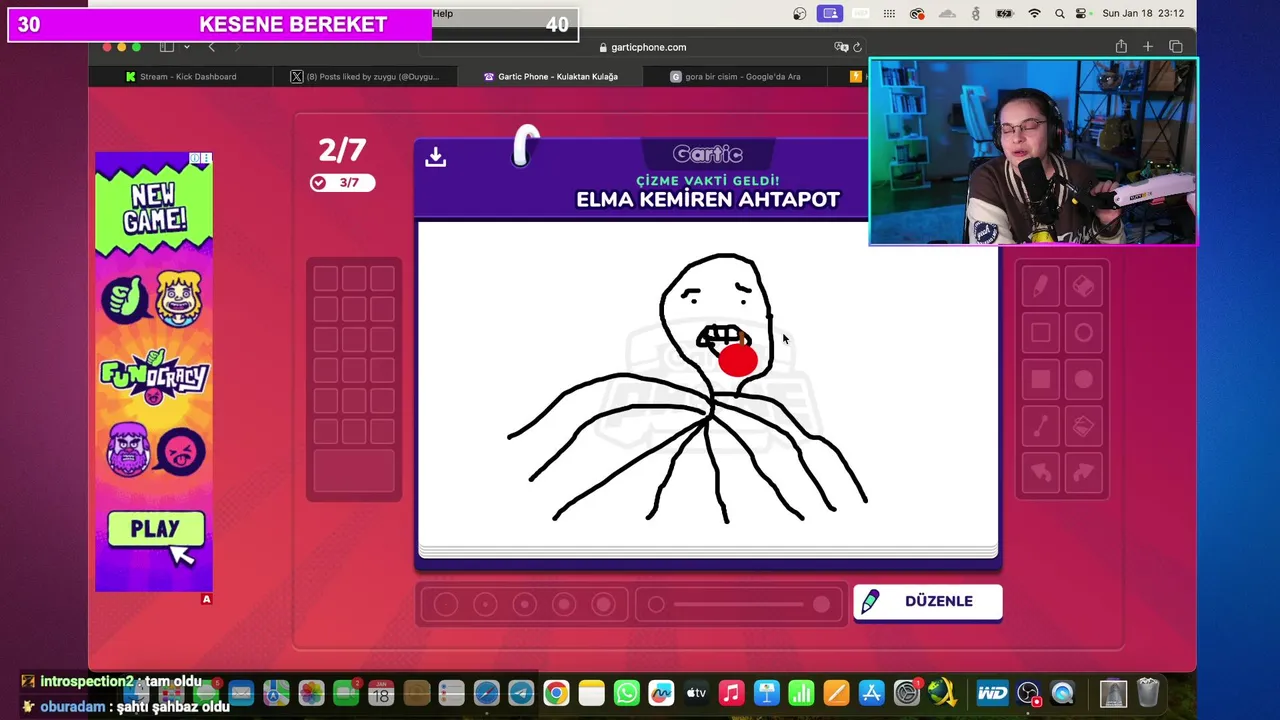
Task: Select the straight line tool
Action: 1040,427
